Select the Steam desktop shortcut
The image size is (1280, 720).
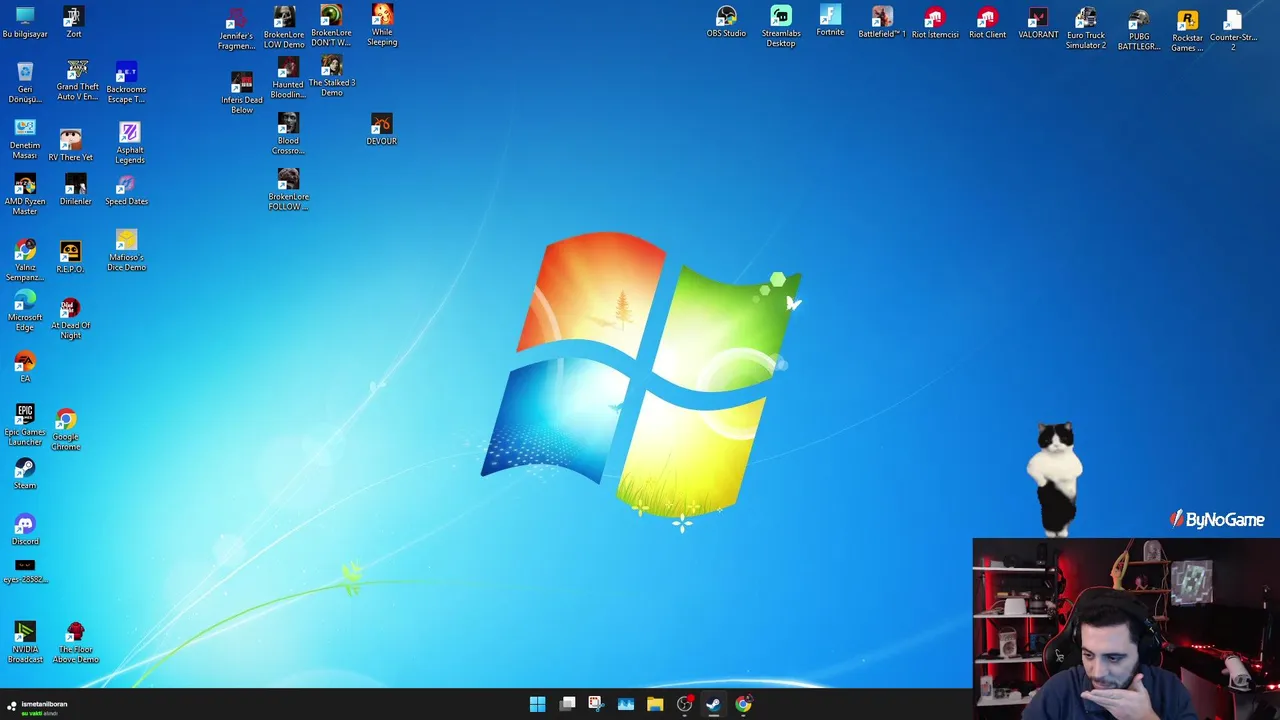[x=25, y=474]
